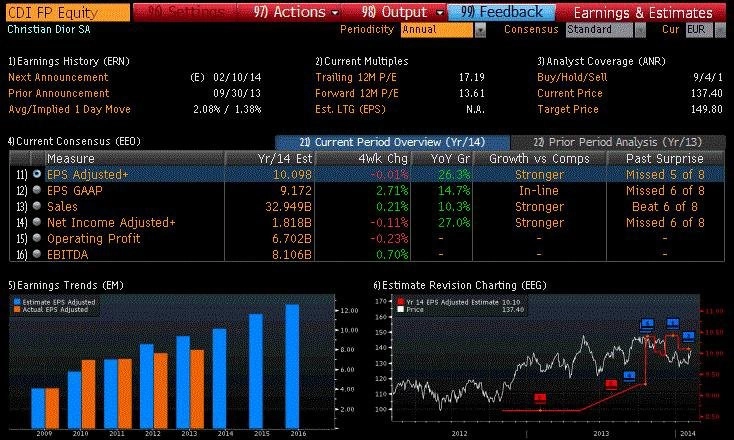
Task: Click the Net Income Adjusted+ measure label
Action: (111, 222)
